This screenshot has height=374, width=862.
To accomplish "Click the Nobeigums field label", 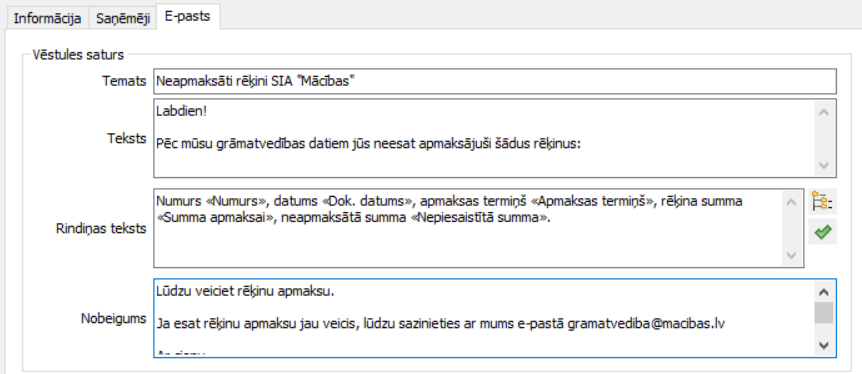I will (114, 318).
